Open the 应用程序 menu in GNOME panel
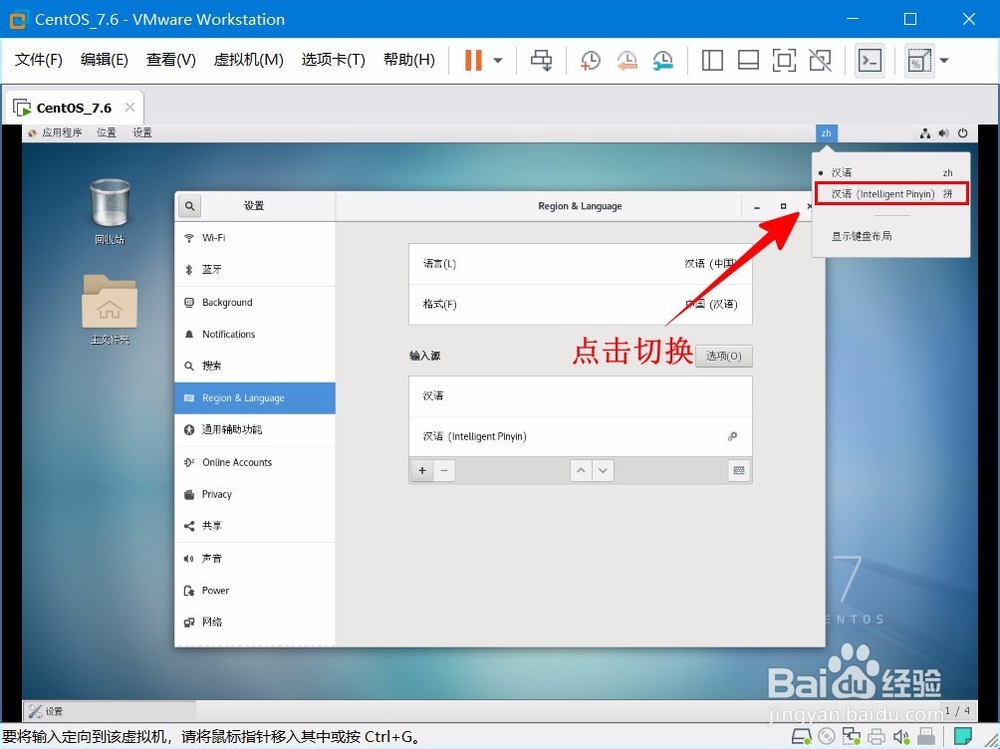 [55, 133]
